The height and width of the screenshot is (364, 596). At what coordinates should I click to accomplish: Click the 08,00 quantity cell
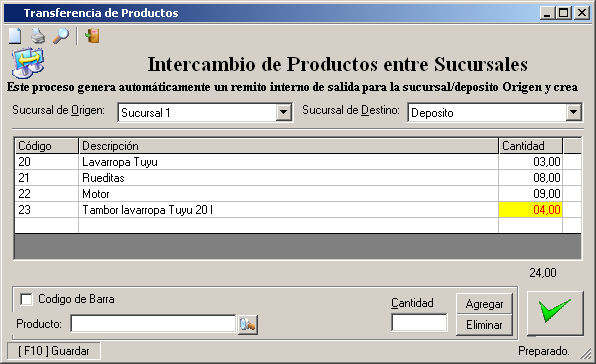coord(531,178)
